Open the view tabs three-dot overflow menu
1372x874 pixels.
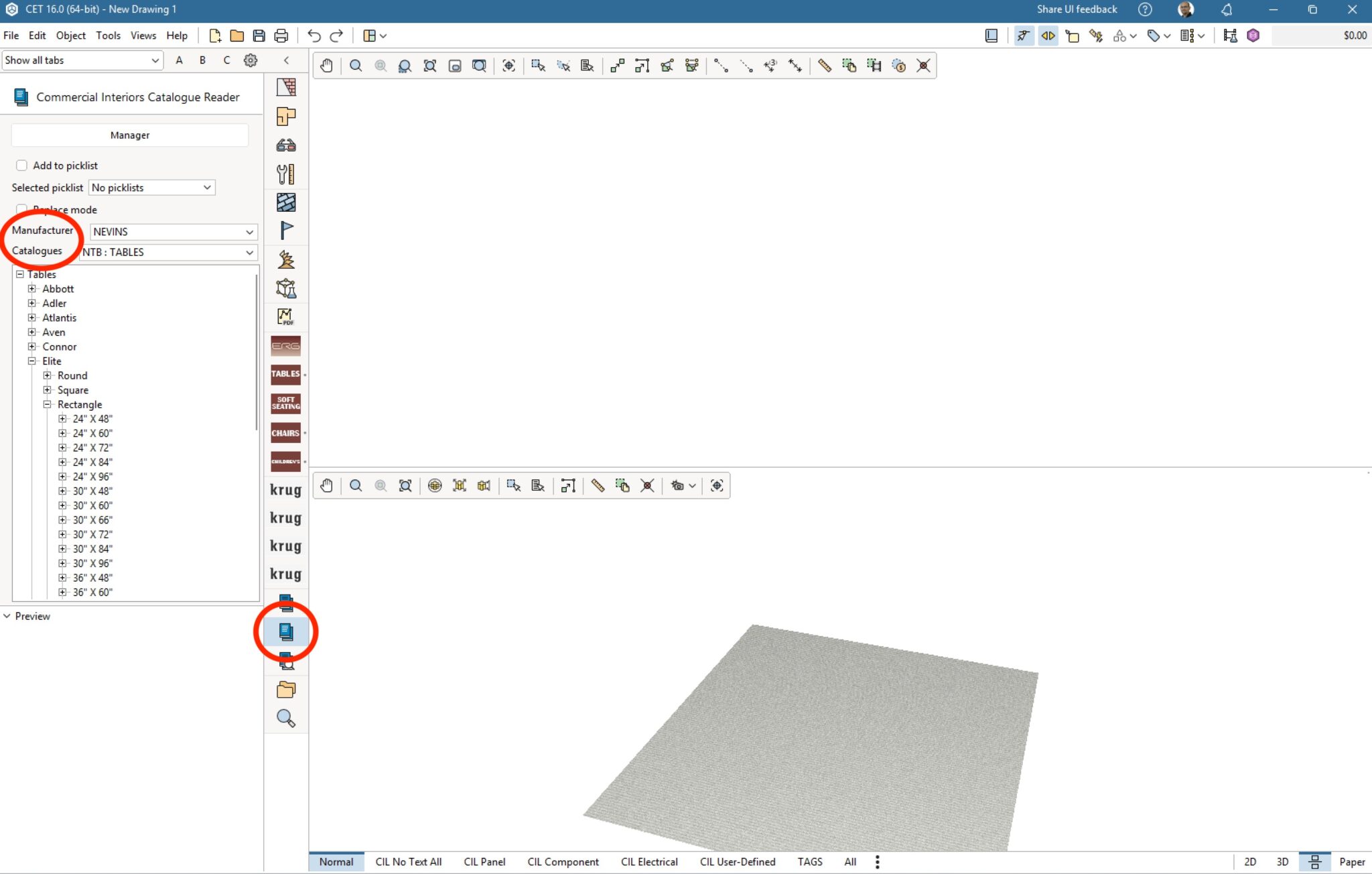pyautogui.click(x=878, y=862)
